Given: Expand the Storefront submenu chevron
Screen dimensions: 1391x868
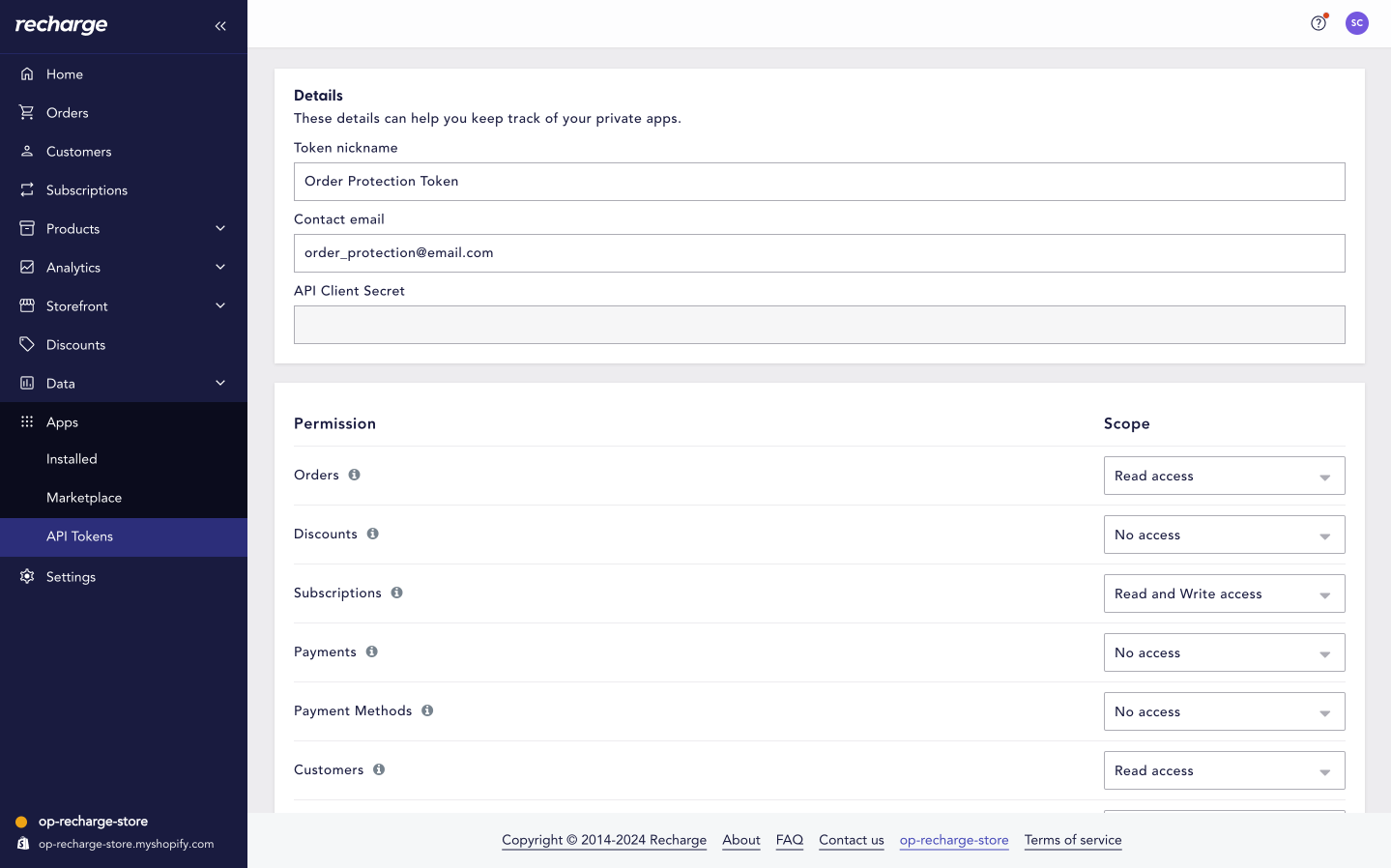Looking at the screenshot, I should click(x=220, y=305).
